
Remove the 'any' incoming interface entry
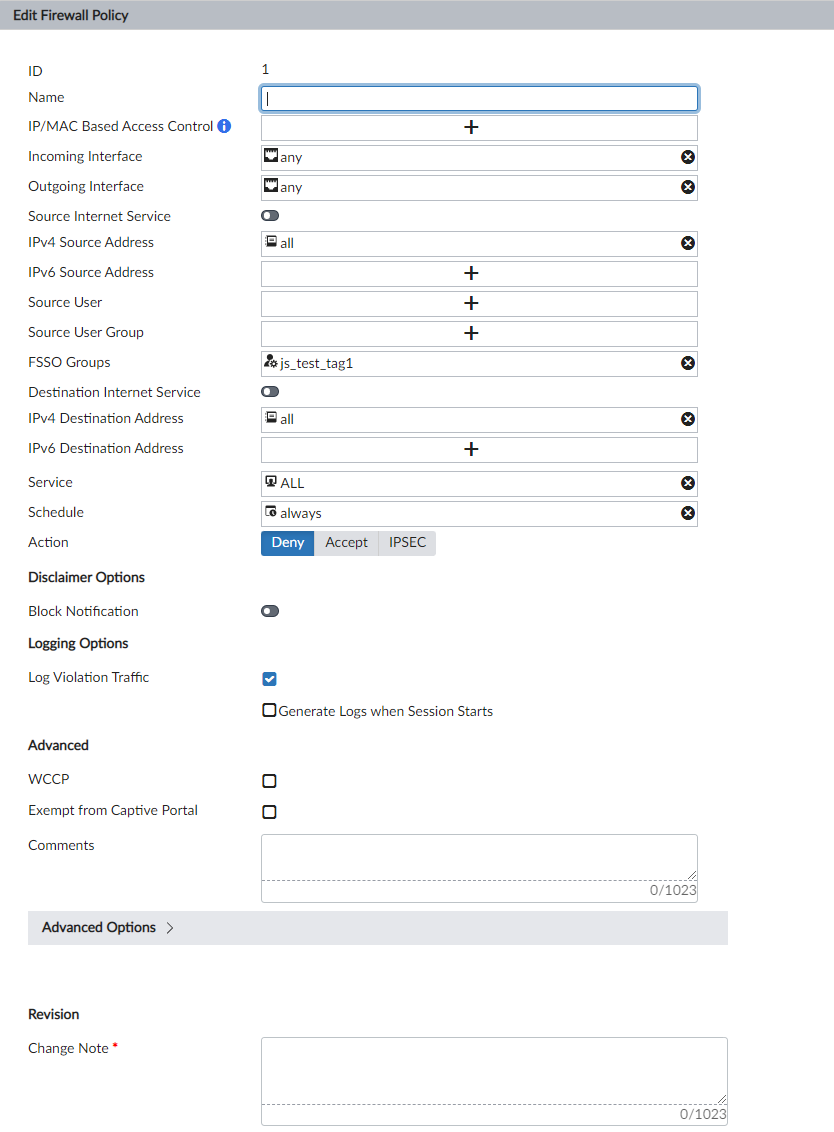687,156
